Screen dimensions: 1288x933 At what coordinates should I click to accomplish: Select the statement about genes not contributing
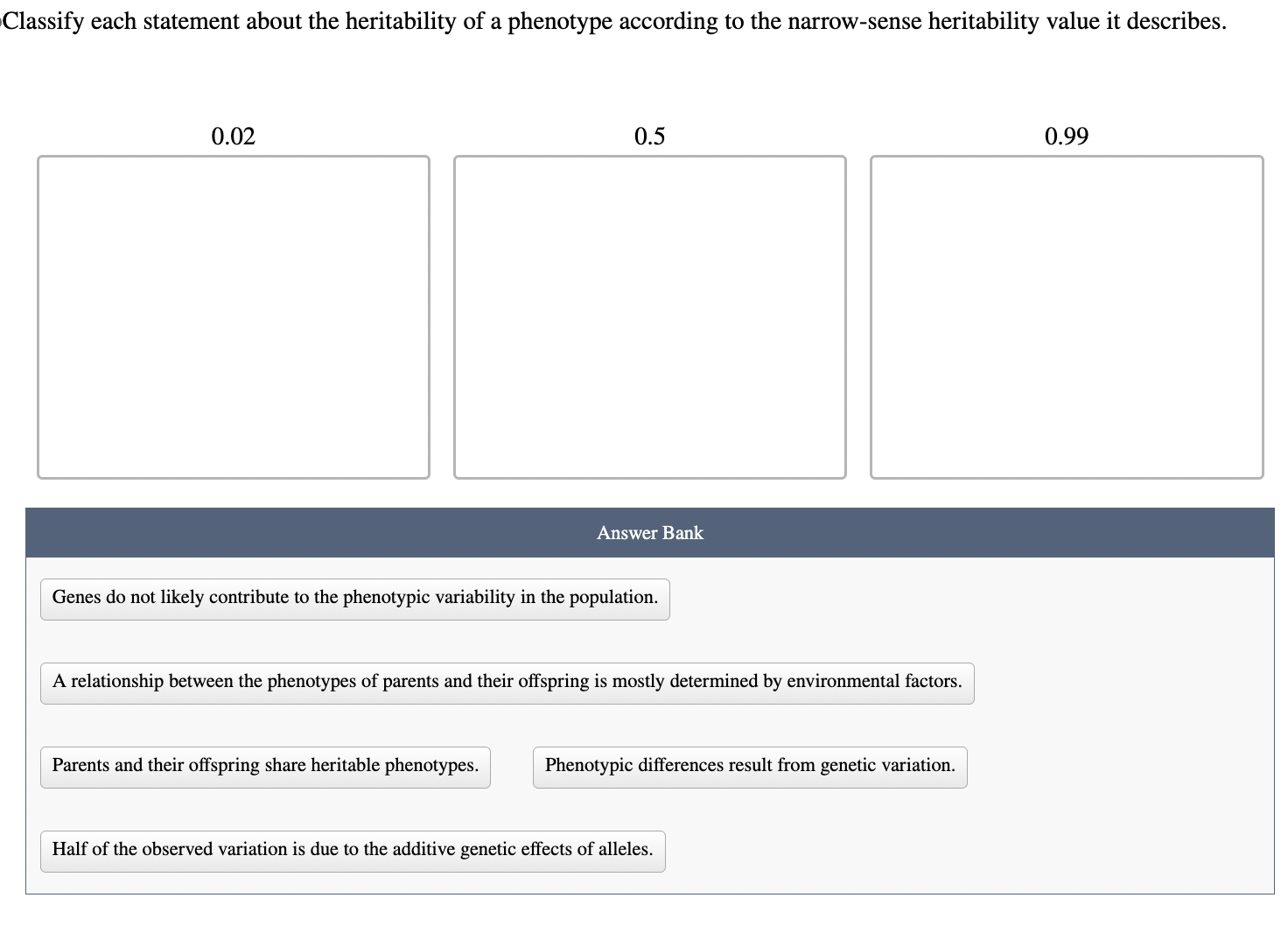coord(354,598)
